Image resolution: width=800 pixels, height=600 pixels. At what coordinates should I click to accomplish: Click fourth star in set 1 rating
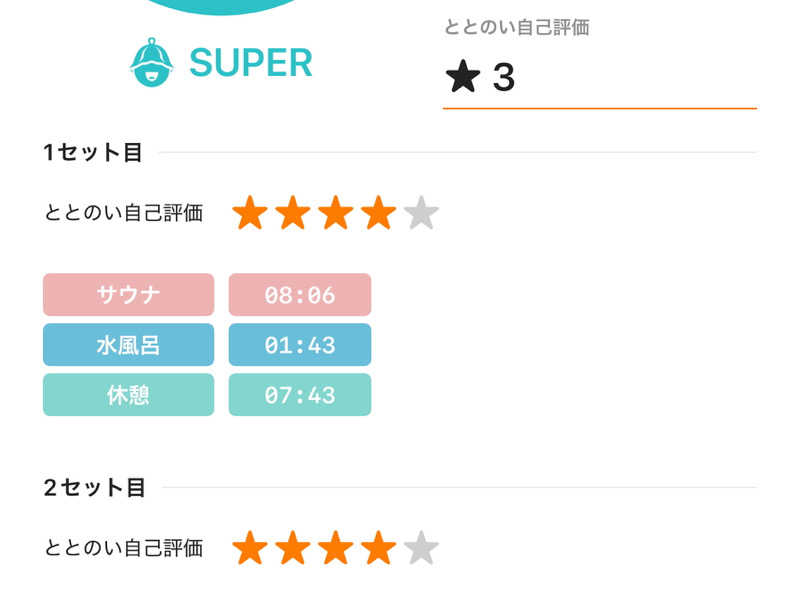[x=379, y=213]
